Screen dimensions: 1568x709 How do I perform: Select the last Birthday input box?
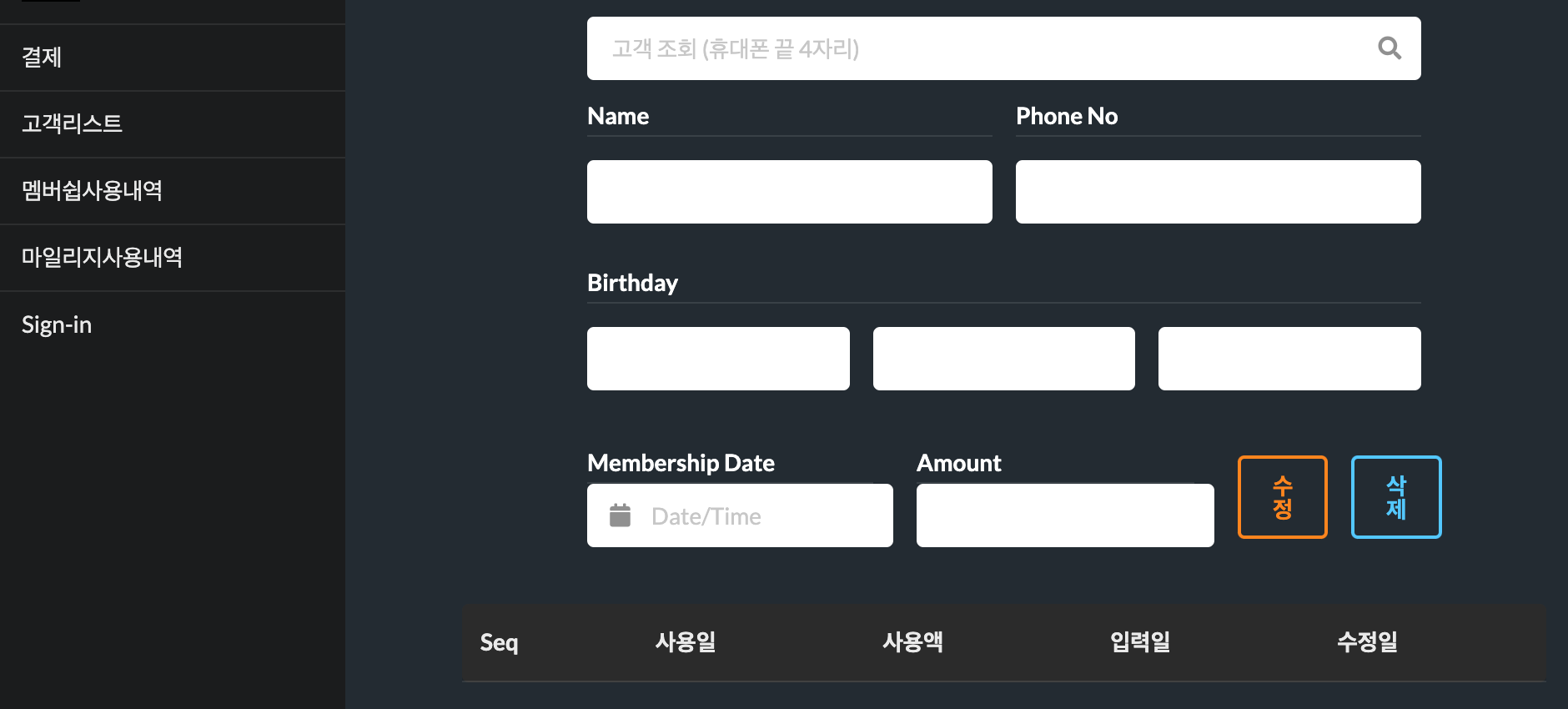click(x=1289, y=359)
